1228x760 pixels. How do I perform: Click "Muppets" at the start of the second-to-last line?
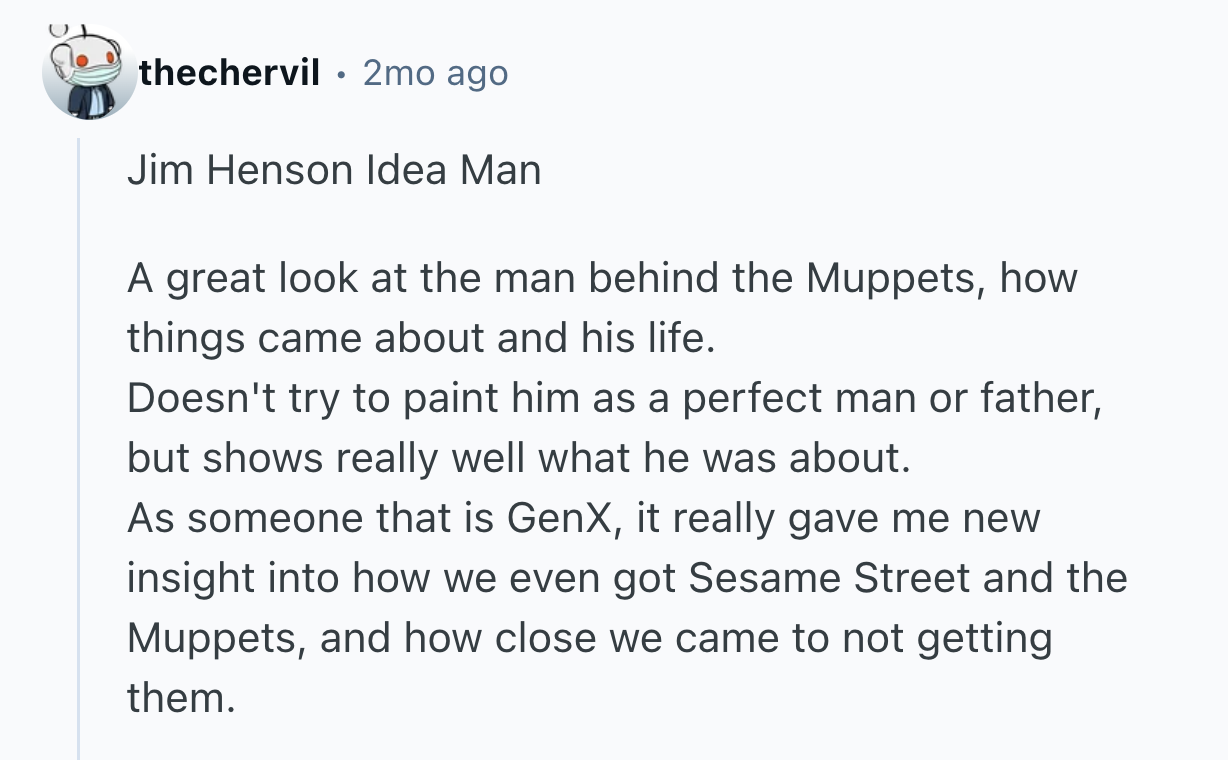[x=216, y=638]
